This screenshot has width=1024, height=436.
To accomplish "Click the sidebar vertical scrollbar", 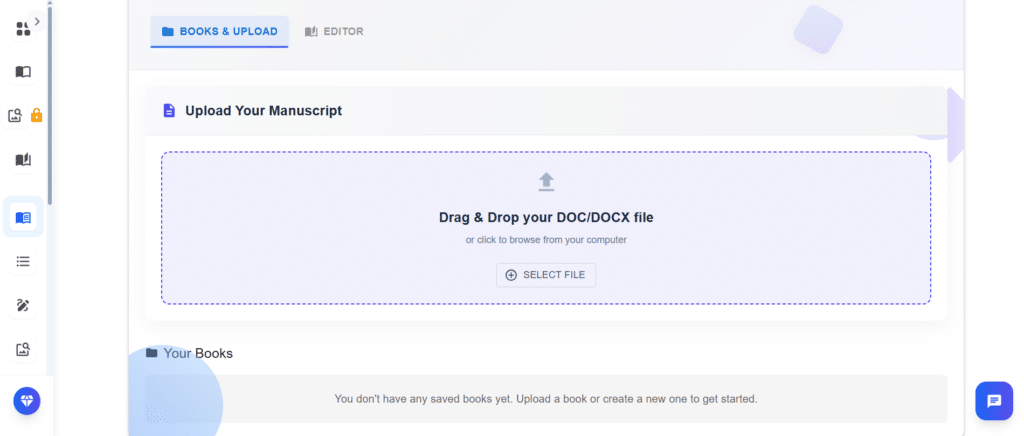I will 49,100.
